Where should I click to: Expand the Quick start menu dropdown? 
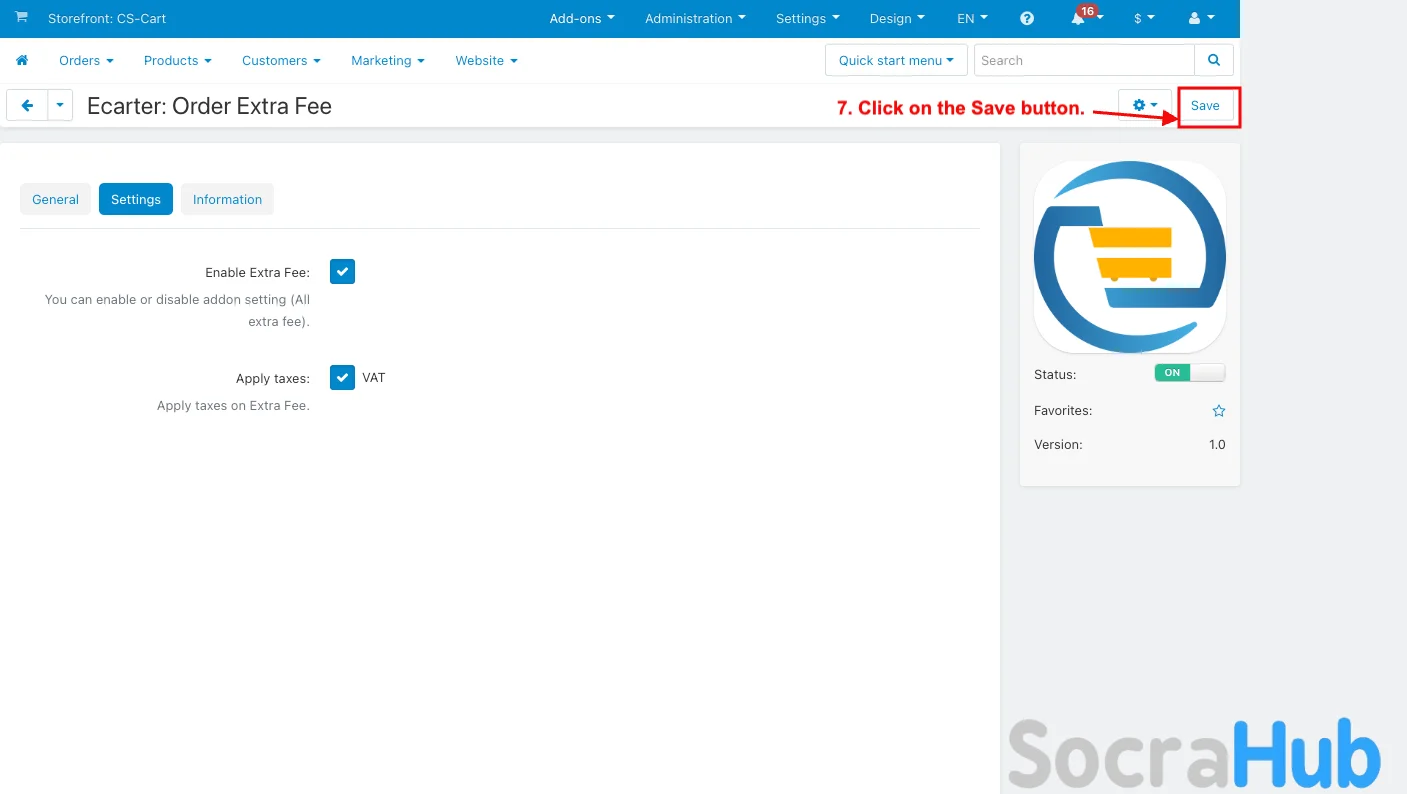895,60
